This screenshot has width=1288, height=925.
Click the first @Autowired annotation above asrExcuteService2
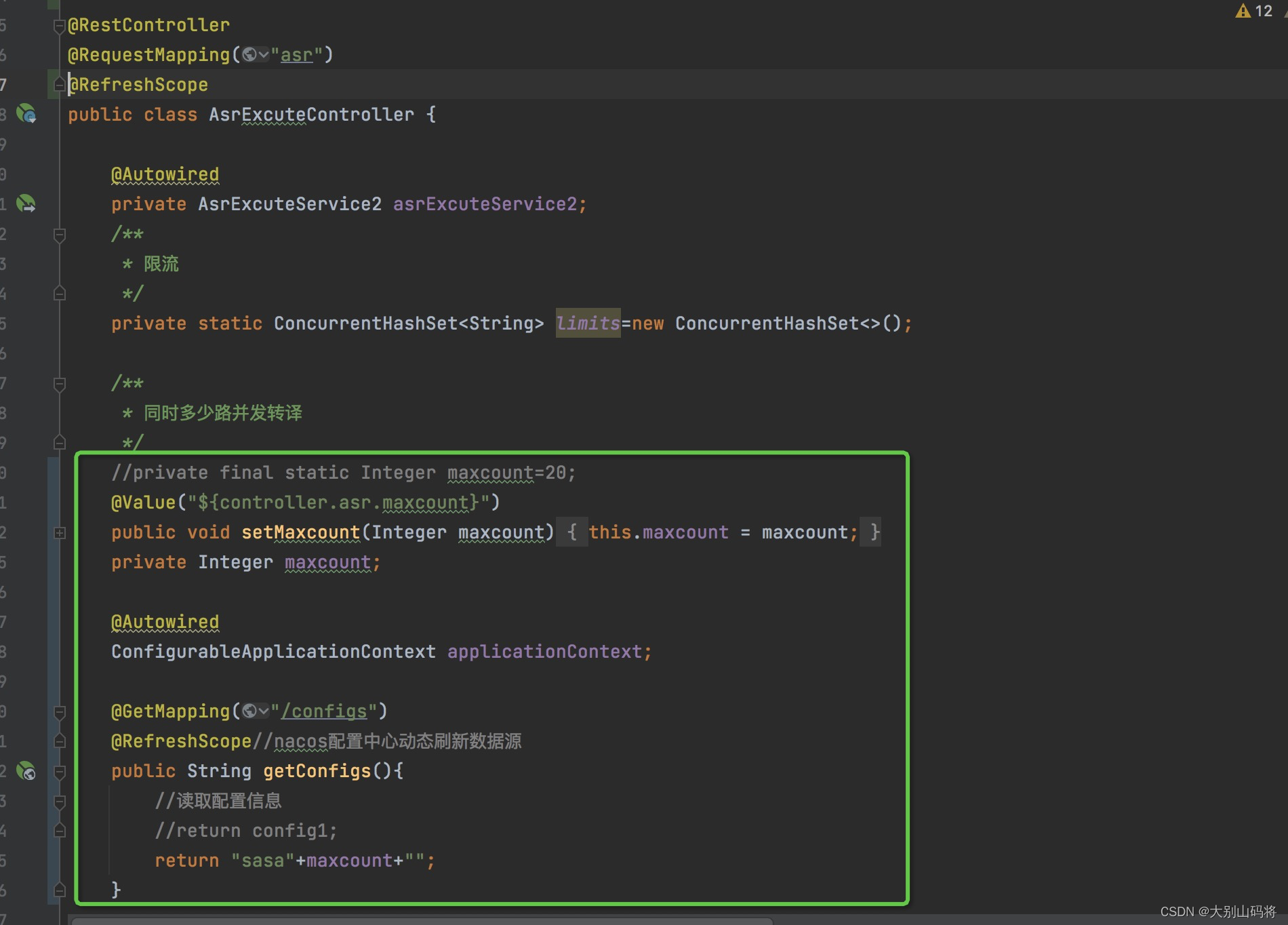coord(165,174)
